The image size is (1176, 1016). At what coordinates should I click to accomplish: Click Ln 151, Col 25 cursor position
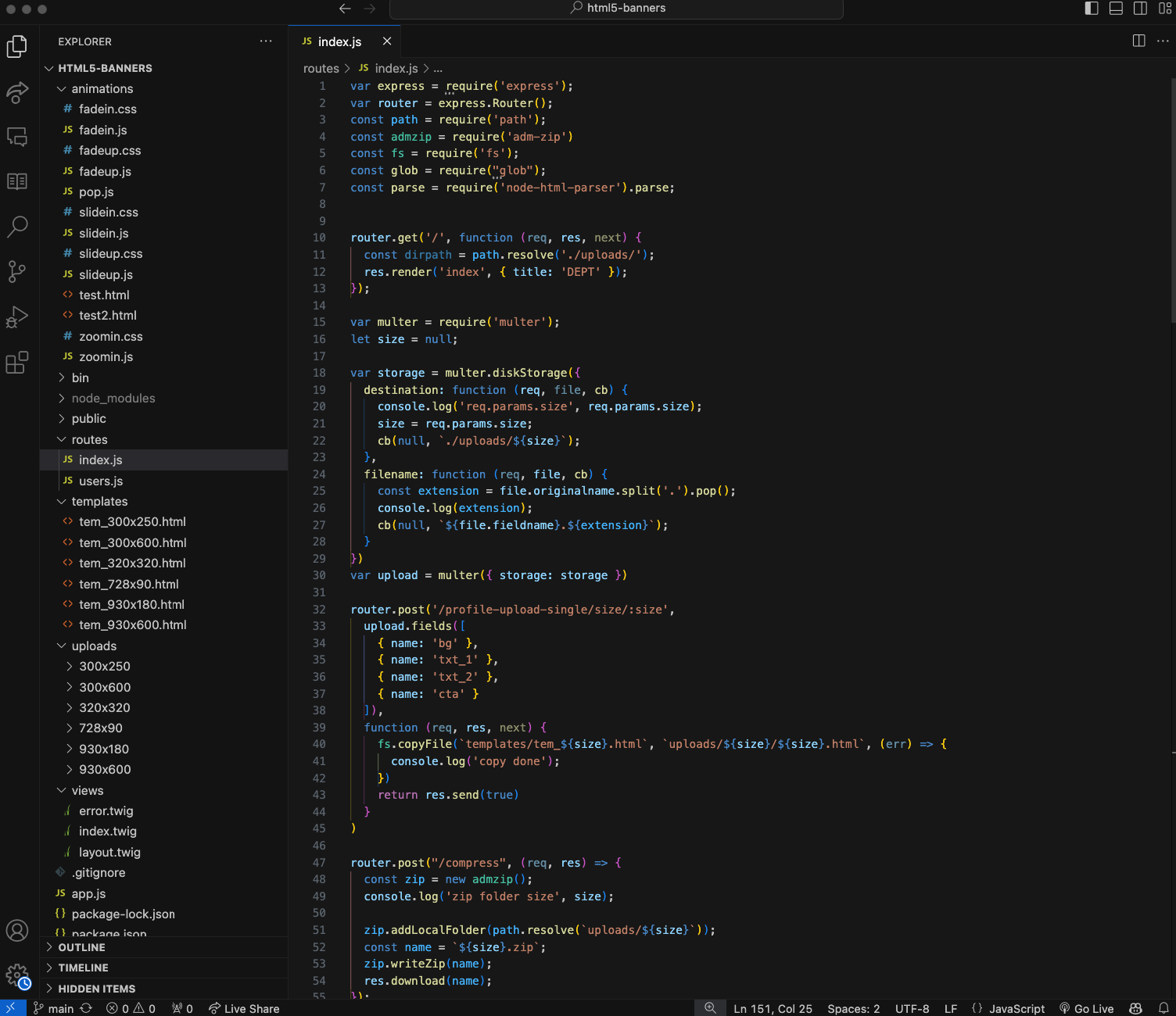tap(773, 1008)
